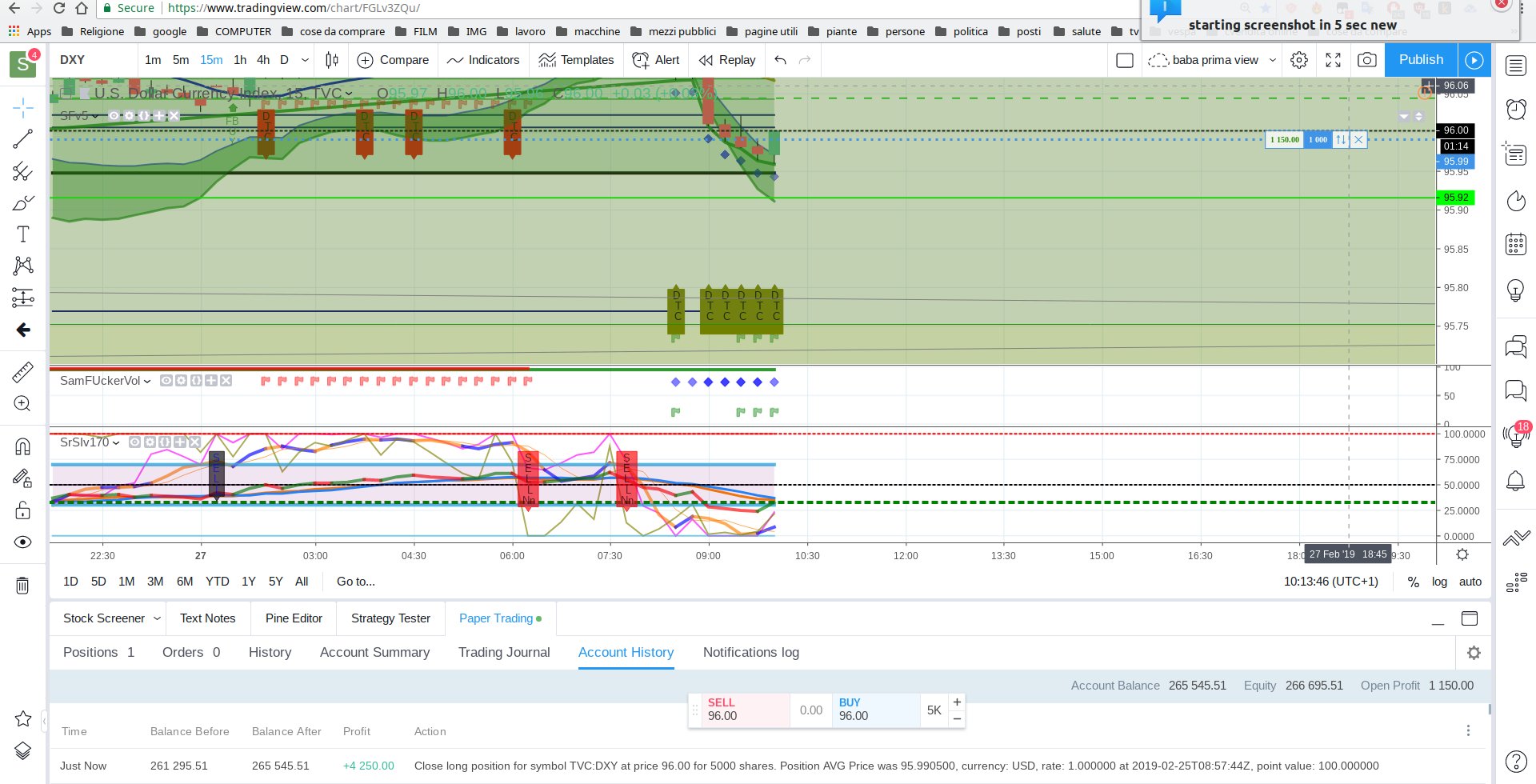Open the patterns tool
The image size is (1536, 784).
click(x=22, y=266)
